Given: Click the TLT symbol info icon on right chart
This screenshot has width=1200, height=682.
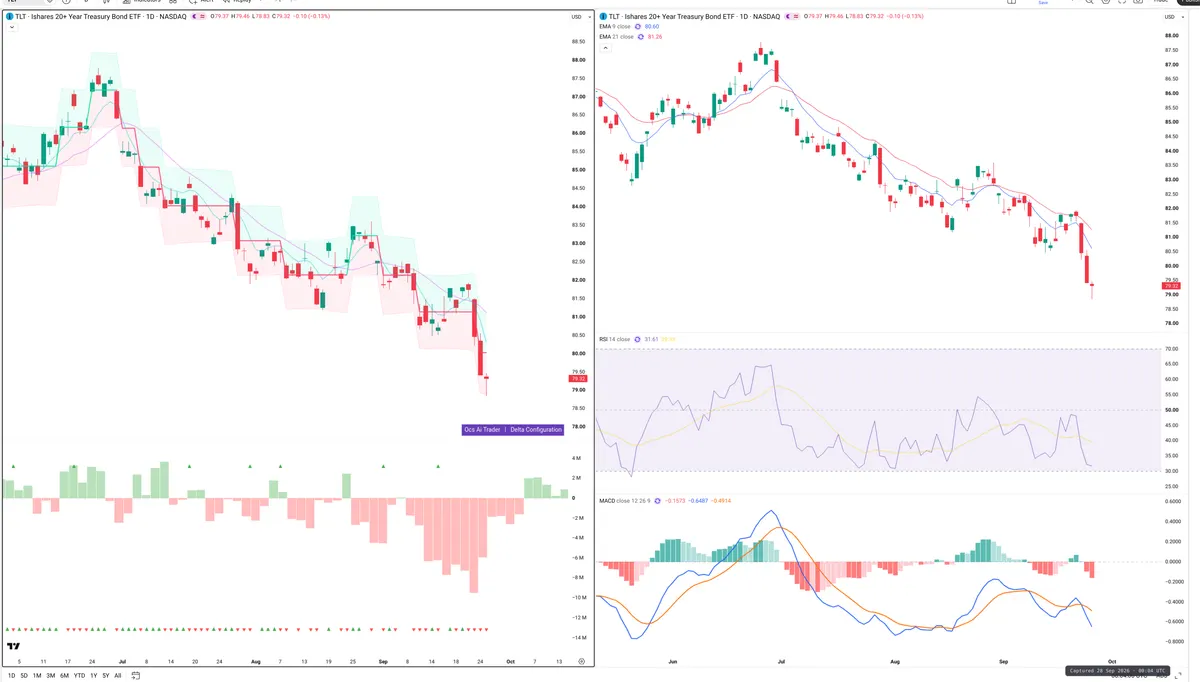Looking at the screenshot, I should click(x=603, y=16).
